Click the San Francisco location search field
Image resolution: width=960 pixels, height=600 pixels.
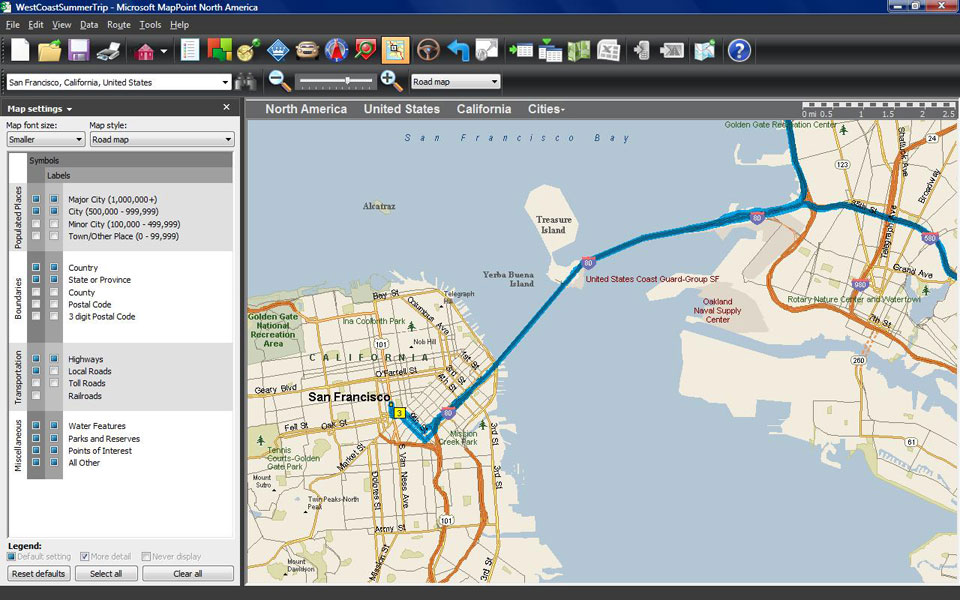point(115,81)
